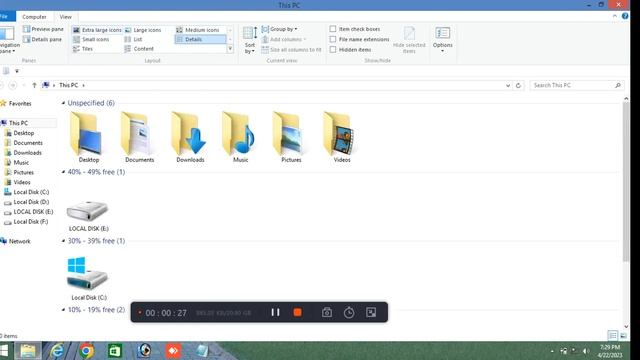Enable Hidden items option

pyautogui.click(x=333, y=49)
